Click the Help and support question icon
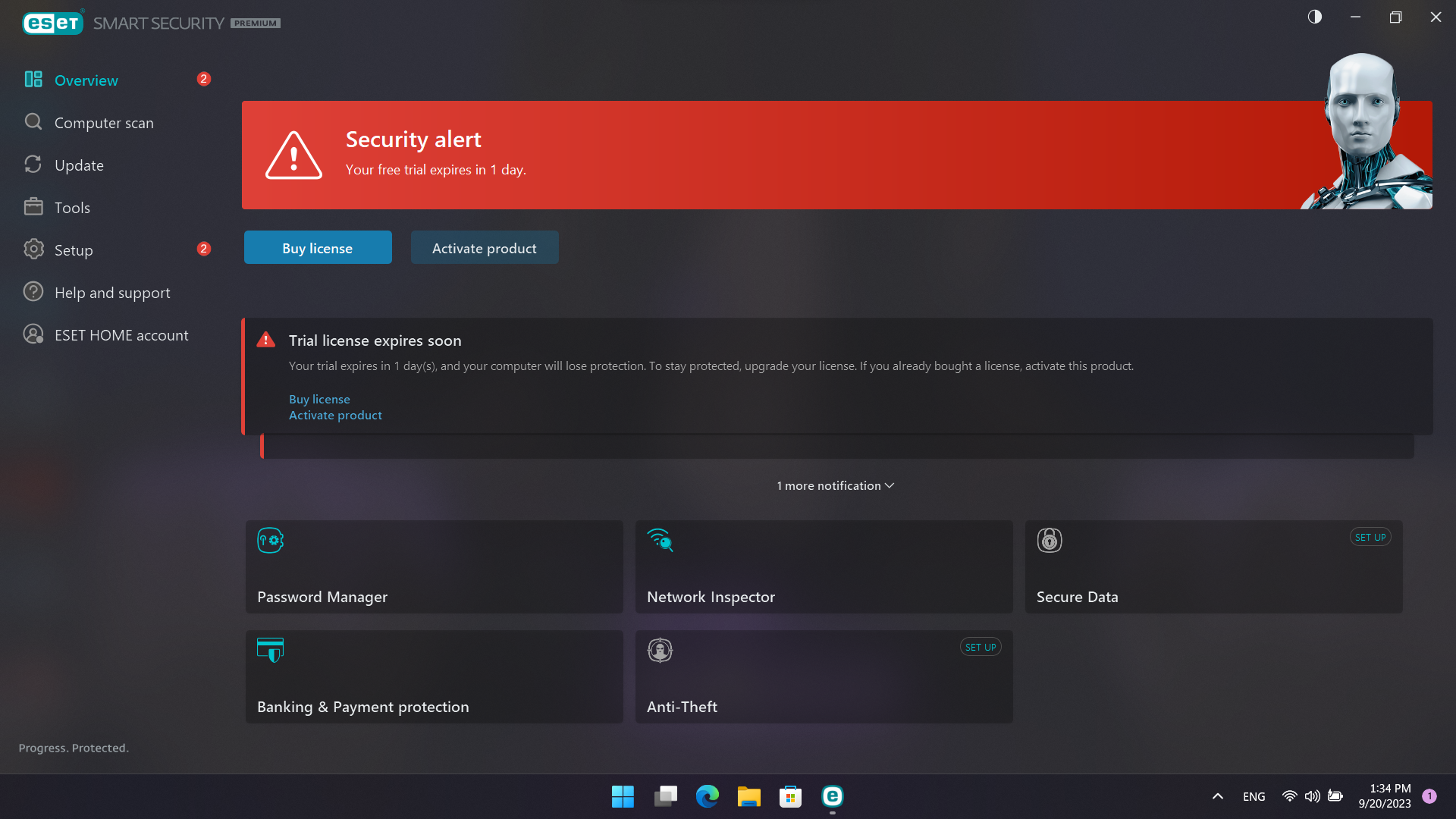Image resolution: width=1456 pixels, height=819 pixels. 33,292
